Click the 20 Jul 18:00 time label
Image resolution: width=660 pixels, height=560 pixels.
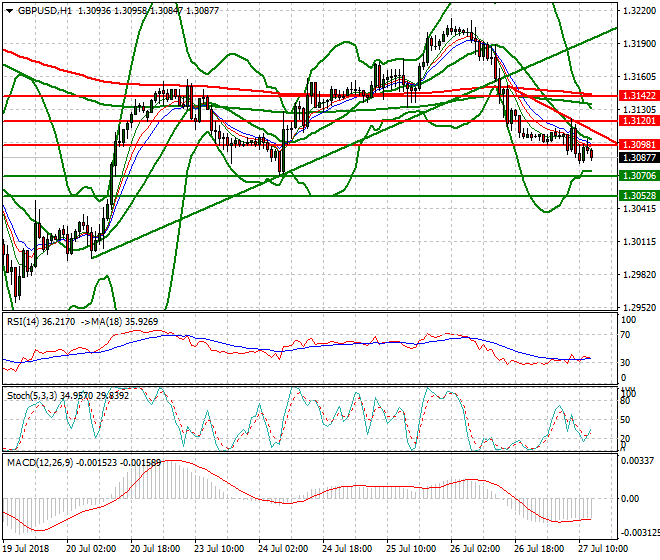point(155,549)
